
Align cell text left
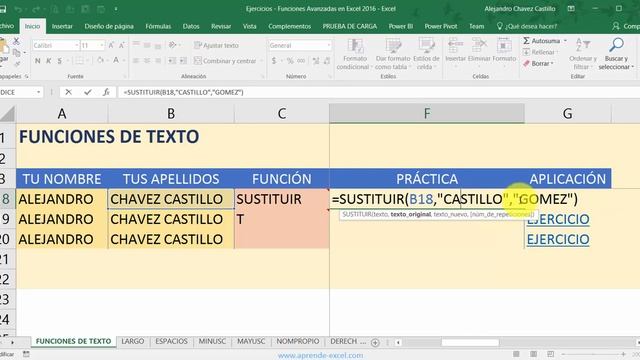coord(136,61)
